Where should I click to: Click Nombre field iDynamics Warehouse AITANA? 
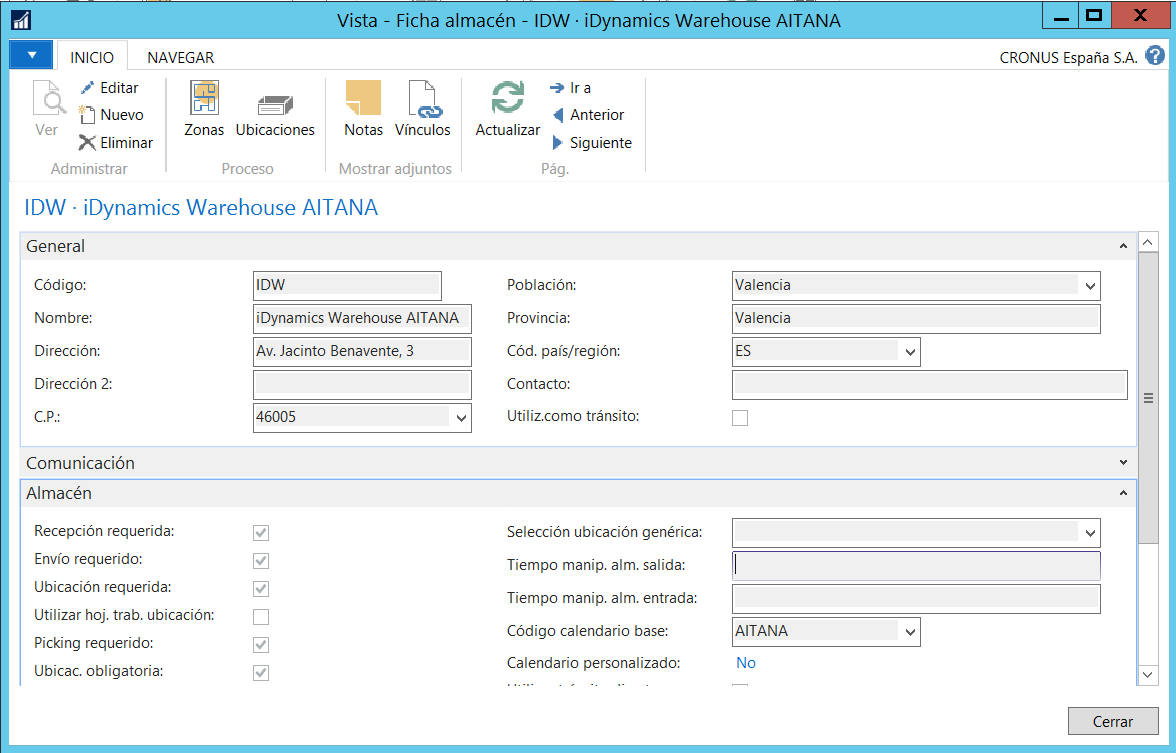tap(362, 318)
